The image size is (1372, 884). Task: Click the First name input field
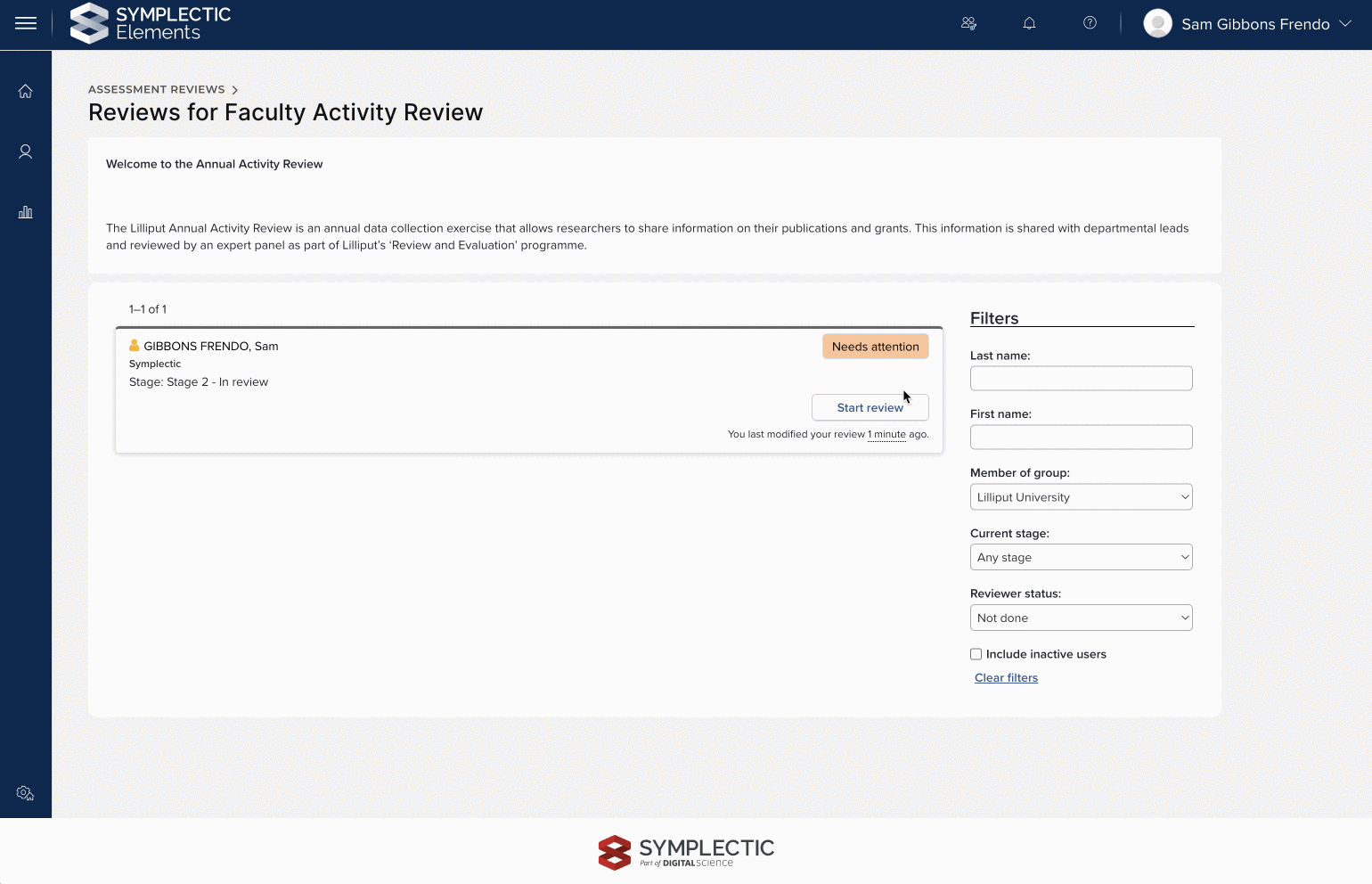[1081, 438]
